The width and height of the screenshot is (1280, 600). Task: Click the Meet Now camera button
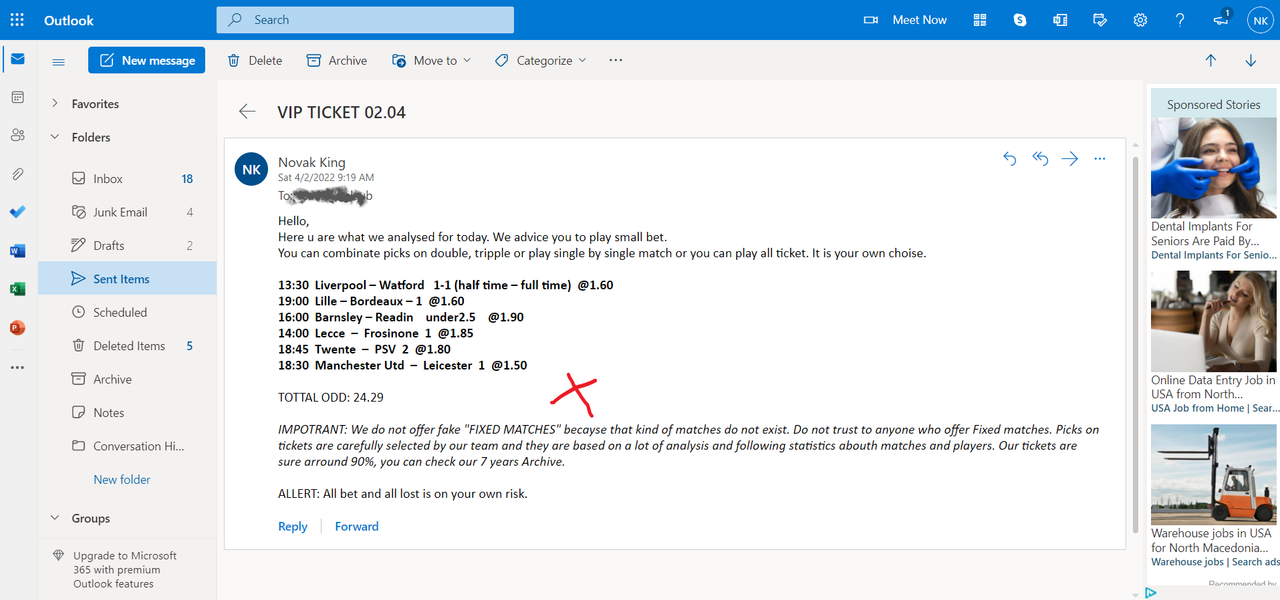click(905, 20)
